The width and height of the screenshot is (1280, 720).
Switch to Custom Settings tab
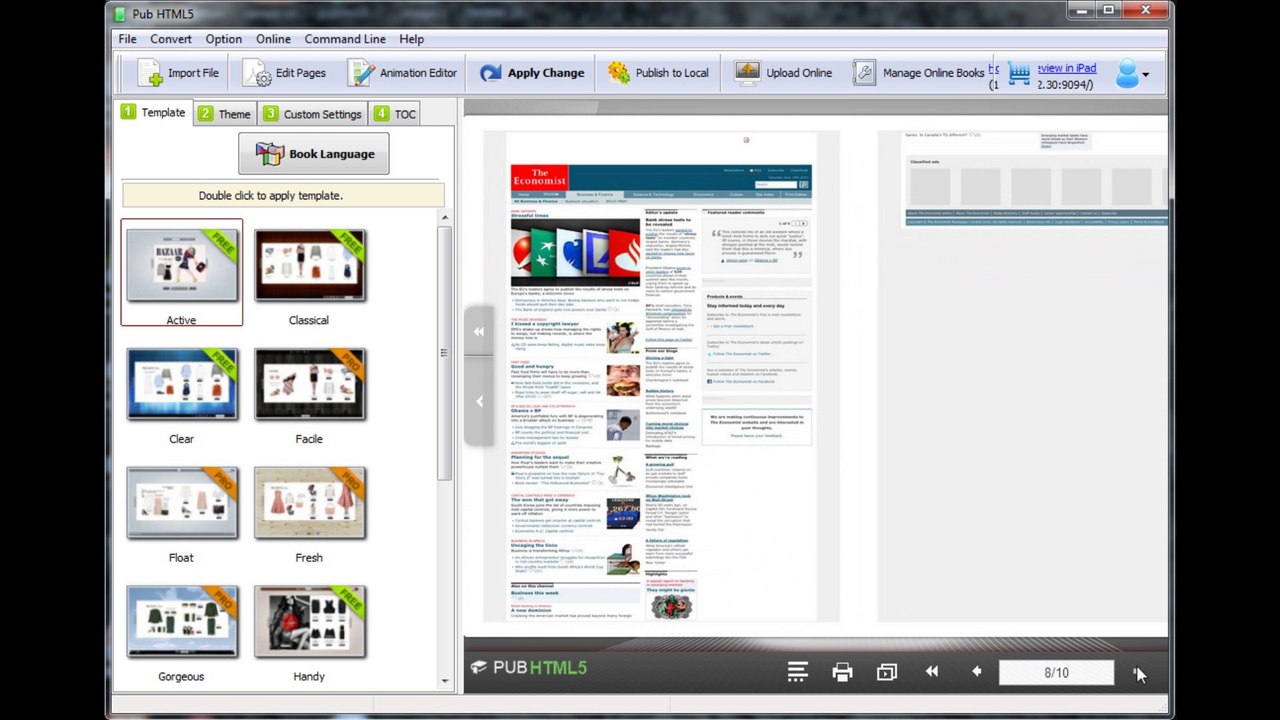(x=313, y=114)
